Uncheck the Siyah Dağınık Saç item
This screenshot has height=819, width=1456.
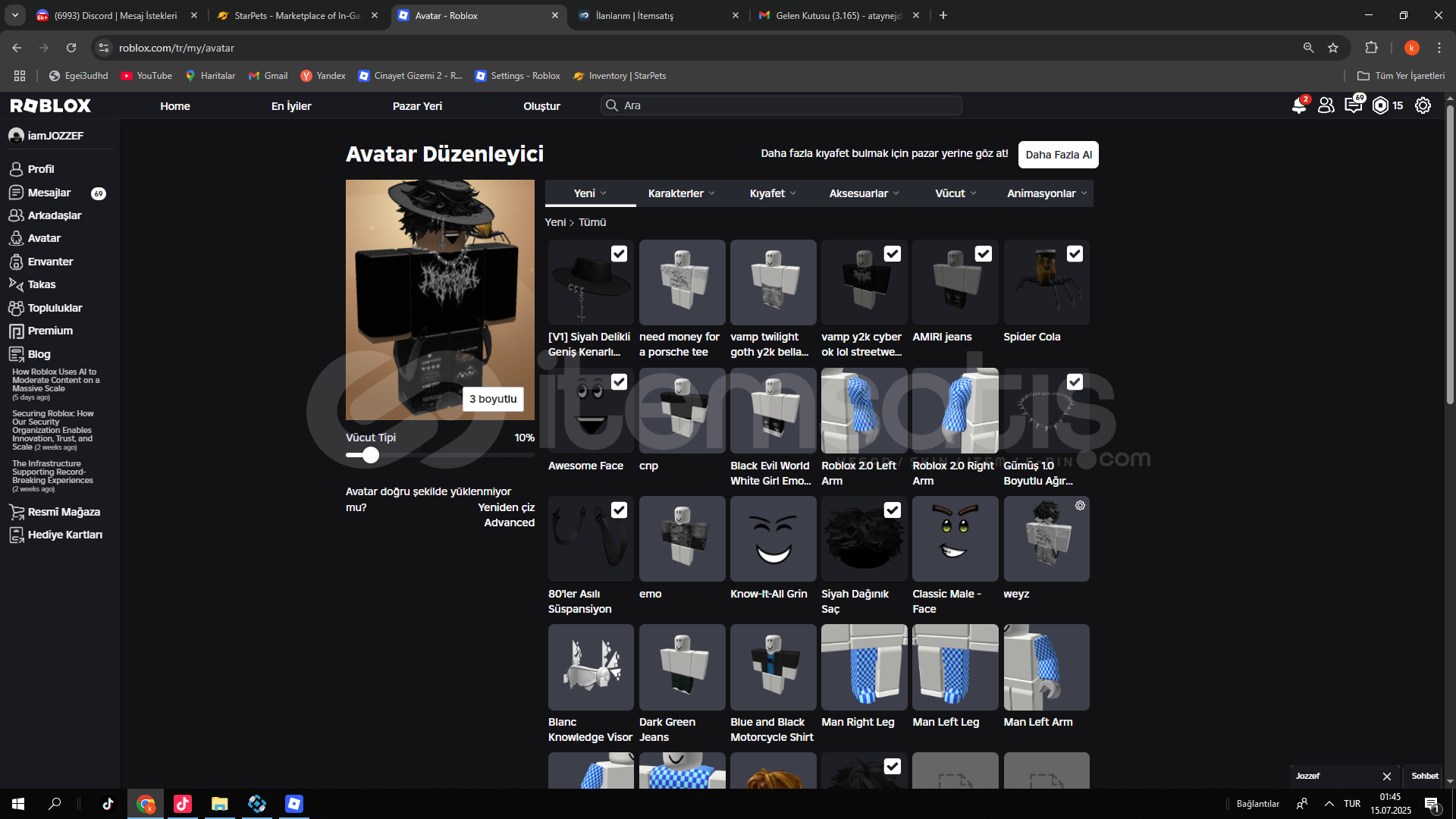(893, 510)
